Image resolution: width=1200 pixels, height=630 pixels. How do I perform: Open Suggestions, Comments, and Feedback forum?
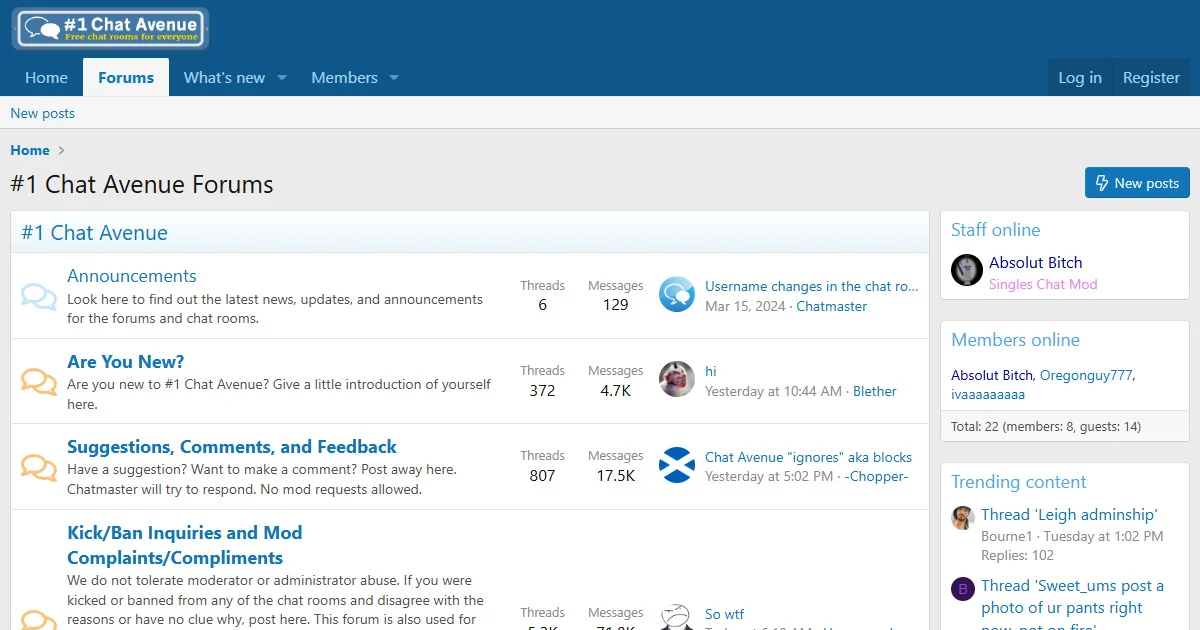pyautogui.click(x=232, y=447)
